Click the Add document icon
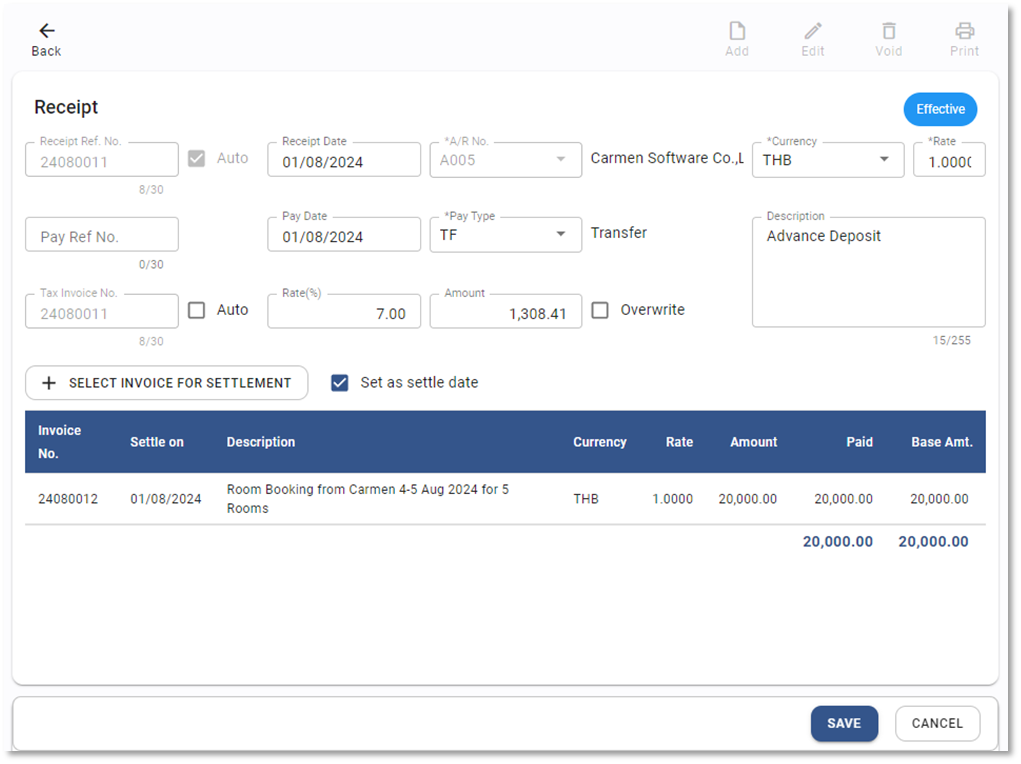Screen dimensions: 1021x764 (737, 31)
